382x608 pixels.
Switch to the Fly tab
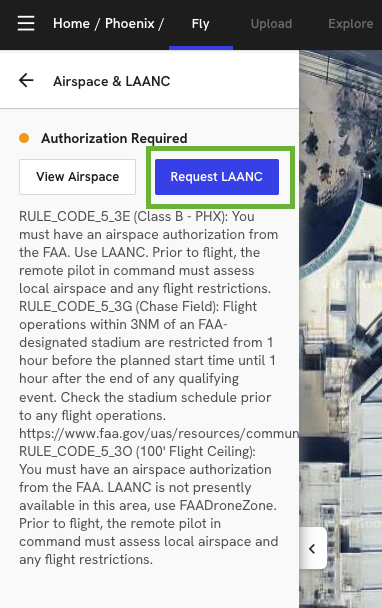coord(201,24)
